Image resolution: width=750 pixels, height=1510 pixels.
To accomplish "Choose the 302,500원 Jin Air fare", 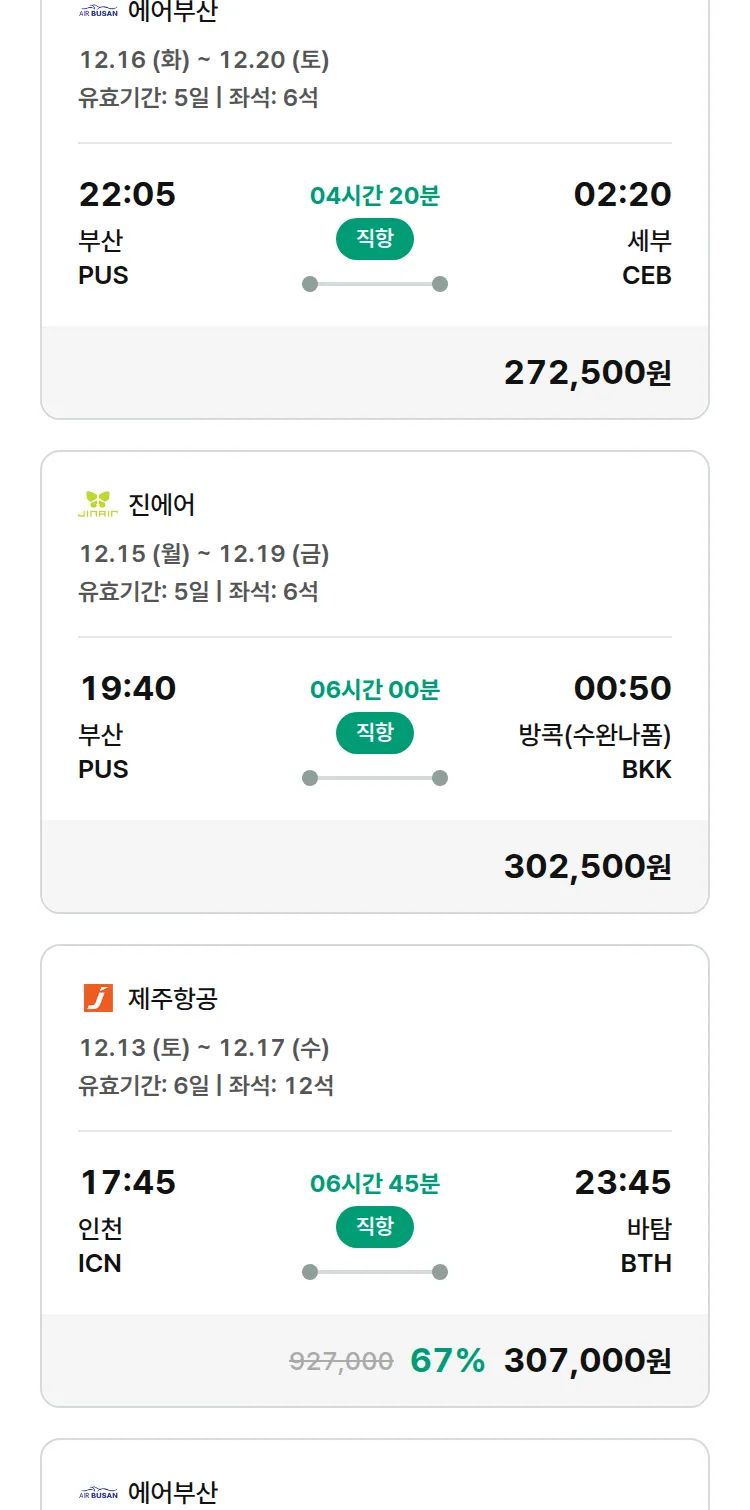I will tap(587, 866).
